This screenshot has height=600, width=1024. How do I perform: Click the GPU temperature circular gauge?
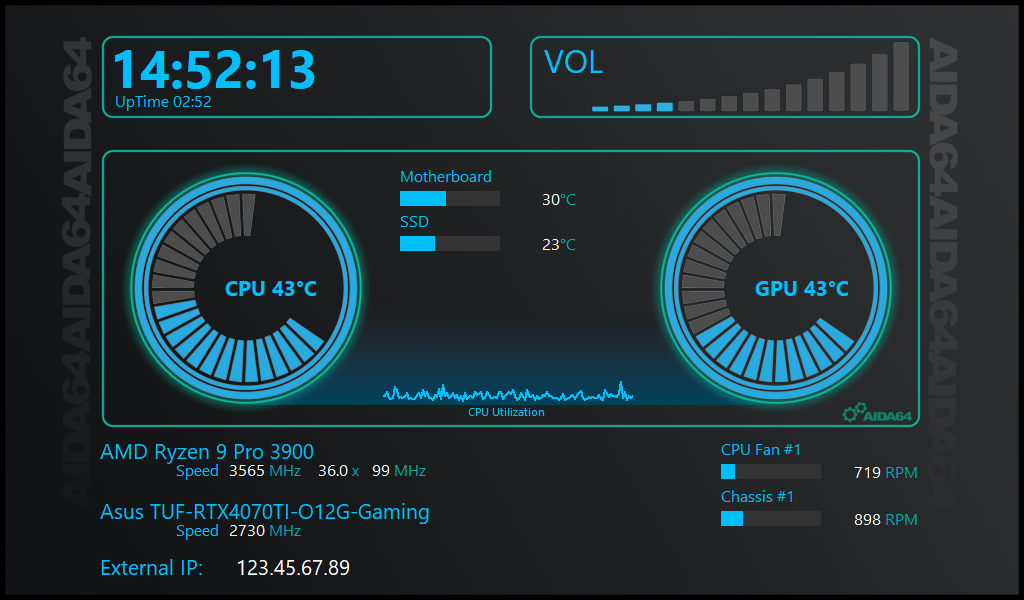point(776,288)
